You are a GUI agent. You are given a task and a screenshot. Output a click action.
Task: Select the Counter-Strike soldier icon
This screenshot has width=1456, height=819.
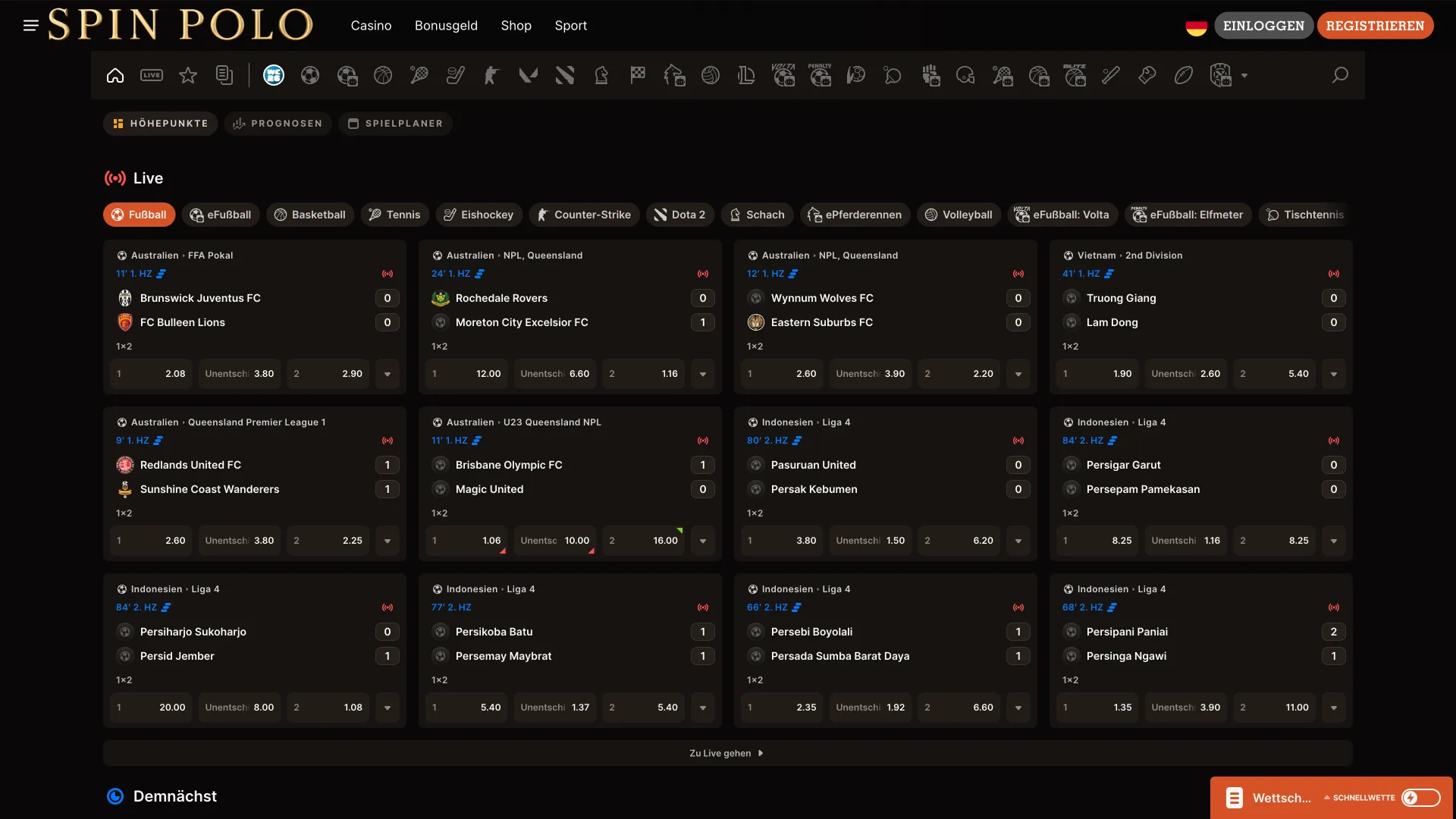tap(492, 75)
